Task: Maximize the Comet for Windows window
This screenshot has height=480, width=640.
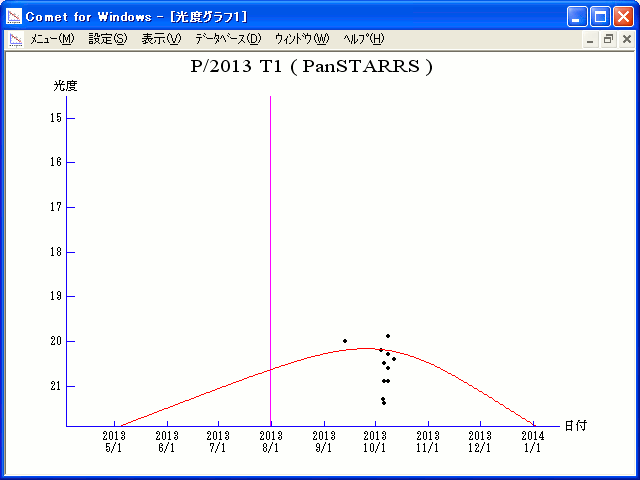Action: [x=600, y=17]
